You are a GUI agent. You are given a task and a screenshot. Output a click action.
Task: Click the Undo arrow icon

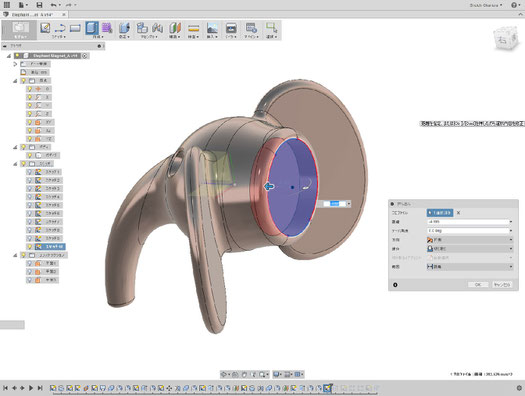[54, 5]
